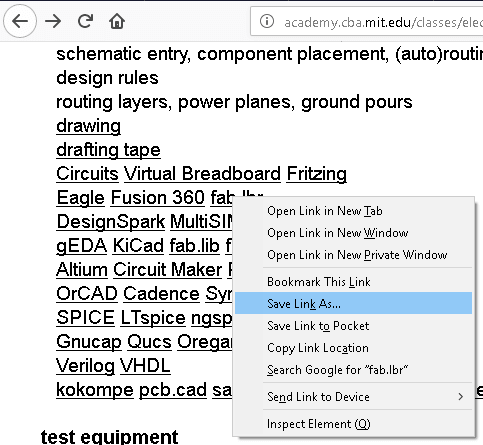Choose Save Link As... from context menu
The height and width of the screenshot is (445, 483).
[x=353, y=303]
